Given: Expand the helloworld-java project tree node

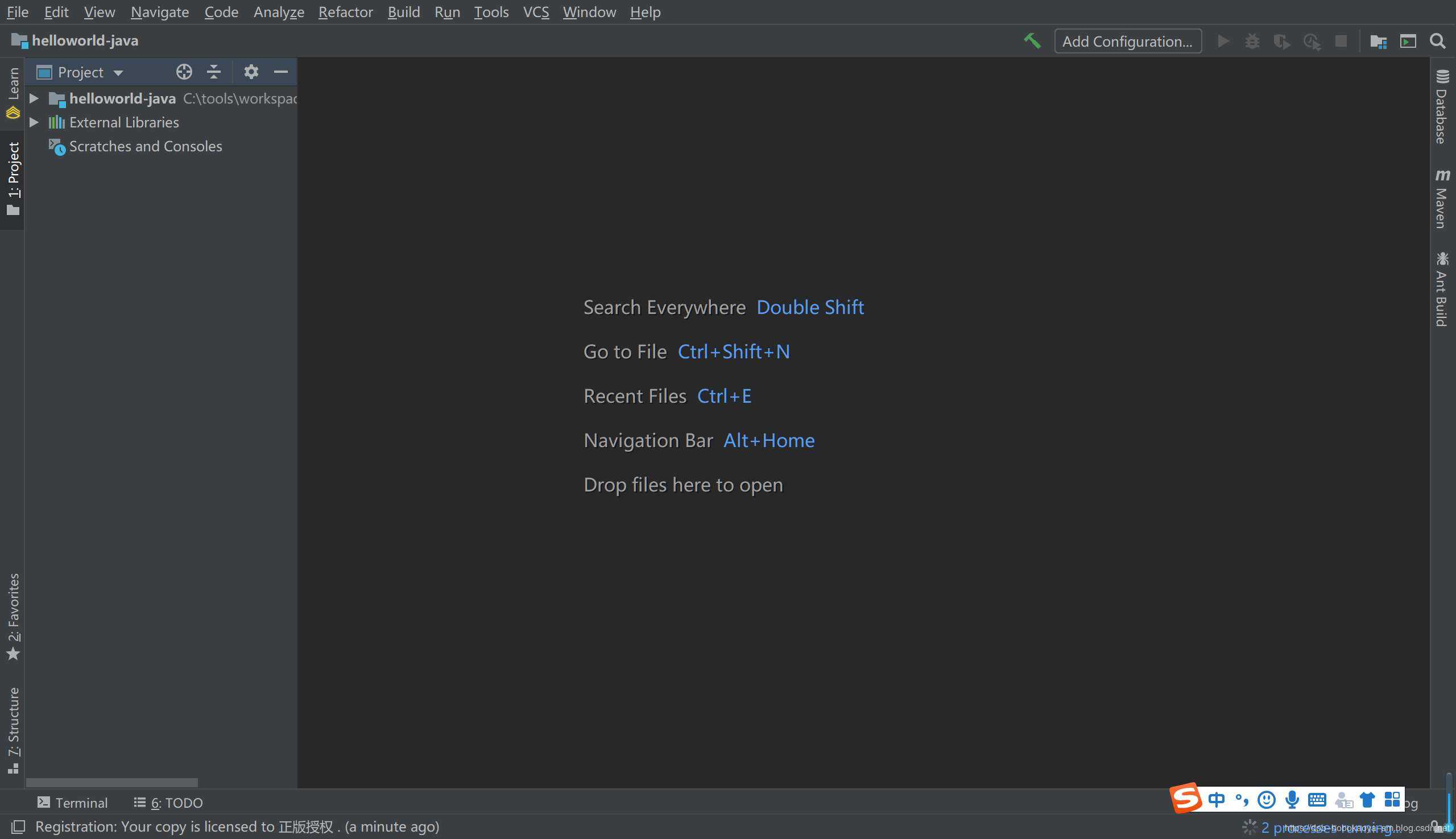Looking at the screenshot, I should coord(34,98).
